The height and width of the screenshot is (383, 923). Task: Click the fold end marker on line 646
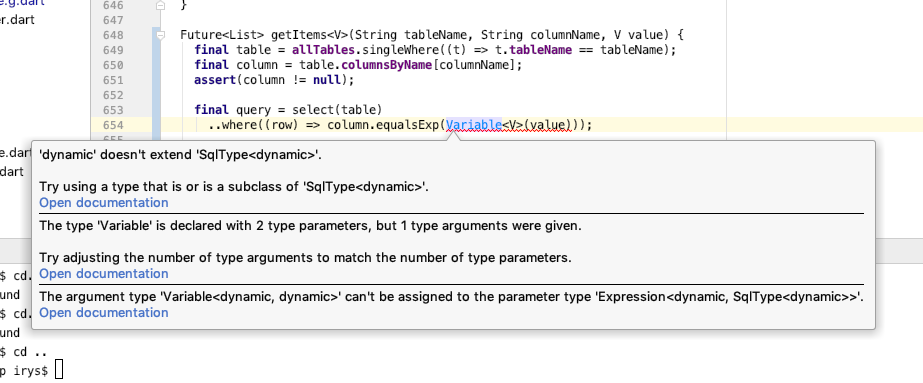pyautogui.click(x=161, y=5)
